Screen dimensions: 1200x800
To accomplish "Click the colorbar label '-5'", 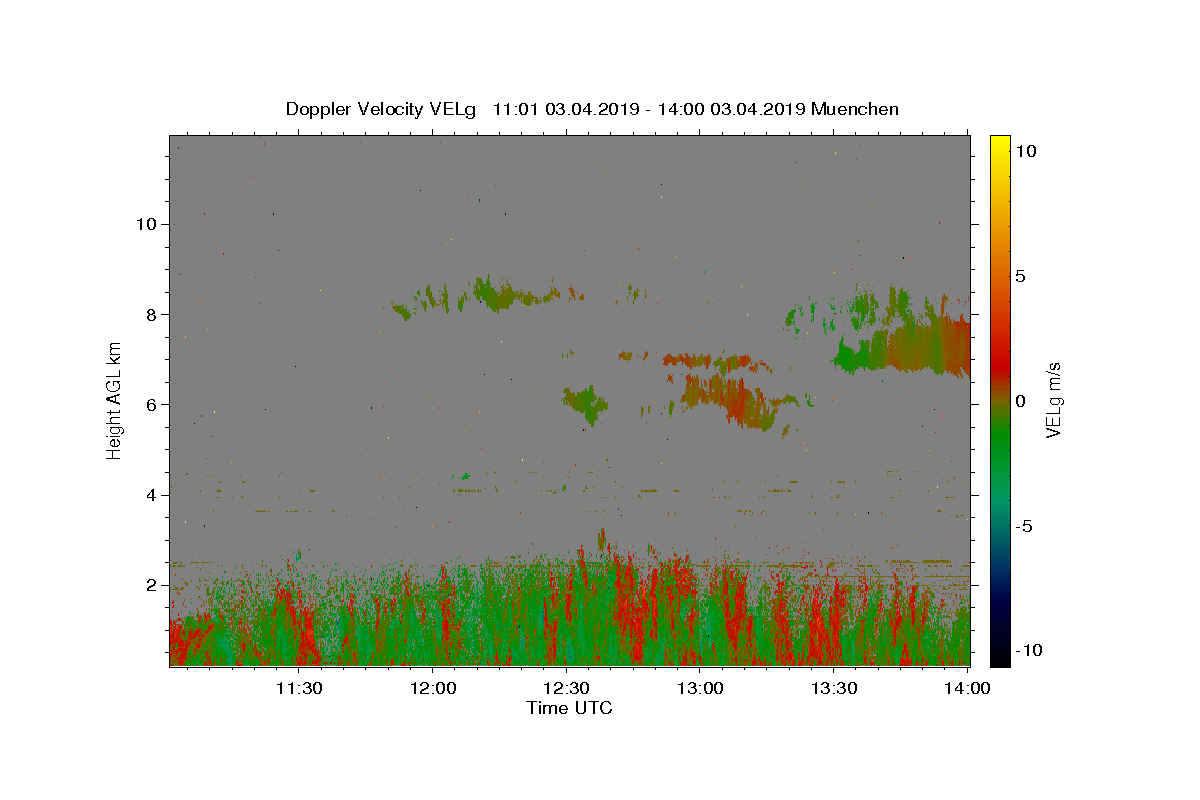I will 1024,526.
